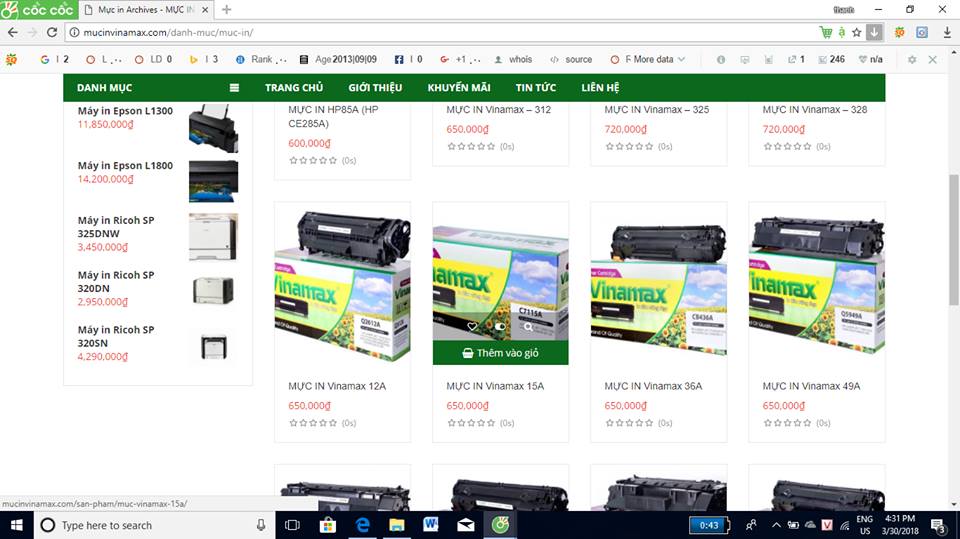This screenshot has width=960, height=539.
Task: Open SEO toolbar settings gear icon
Action: (x=912, y=60)
